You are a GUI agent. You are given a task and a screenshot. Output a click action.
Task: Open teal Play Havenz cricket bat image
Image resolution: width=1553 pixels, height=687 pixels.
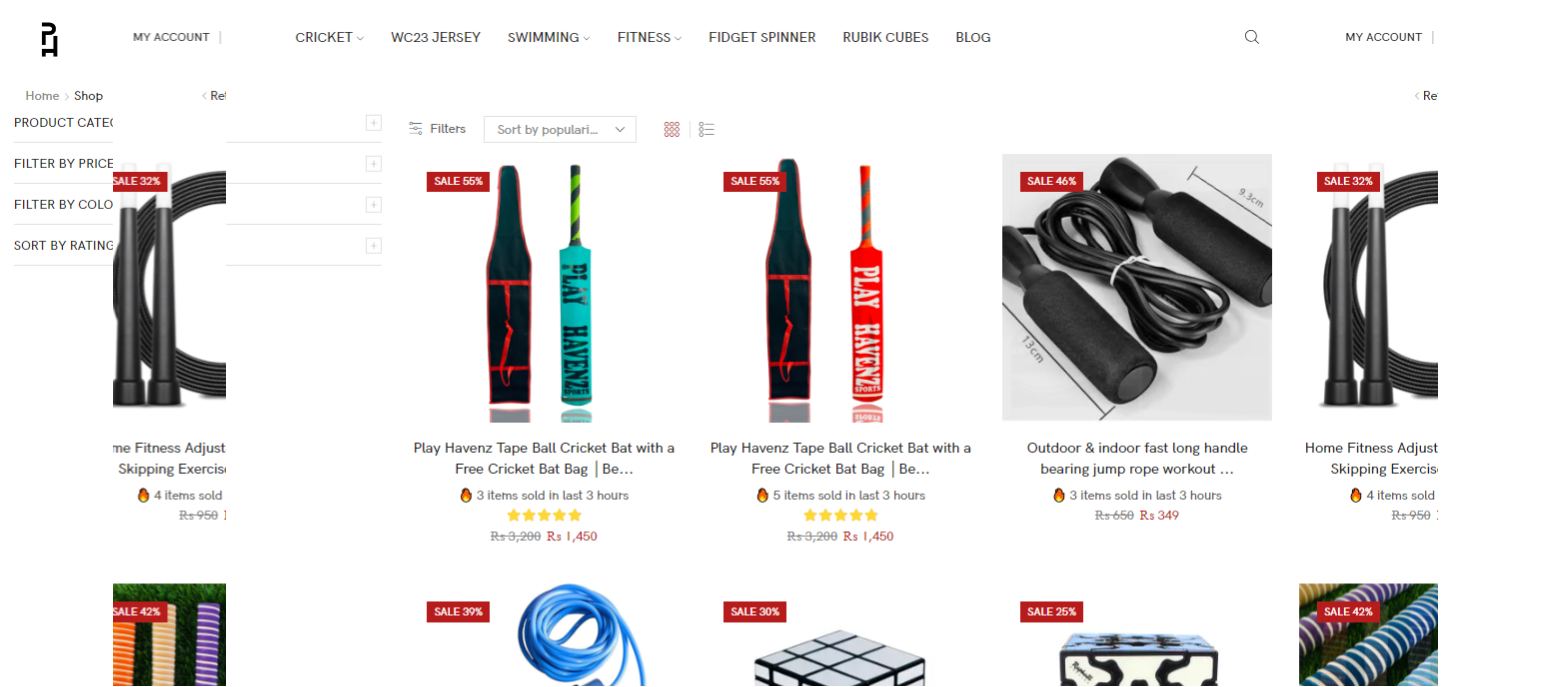click(x=544, y=289)
